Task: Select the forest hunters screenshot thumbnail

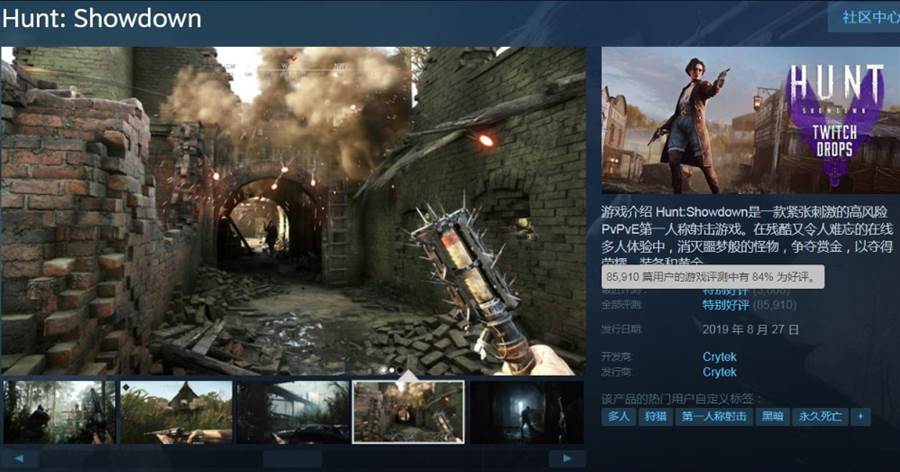Action: point(60,412)
